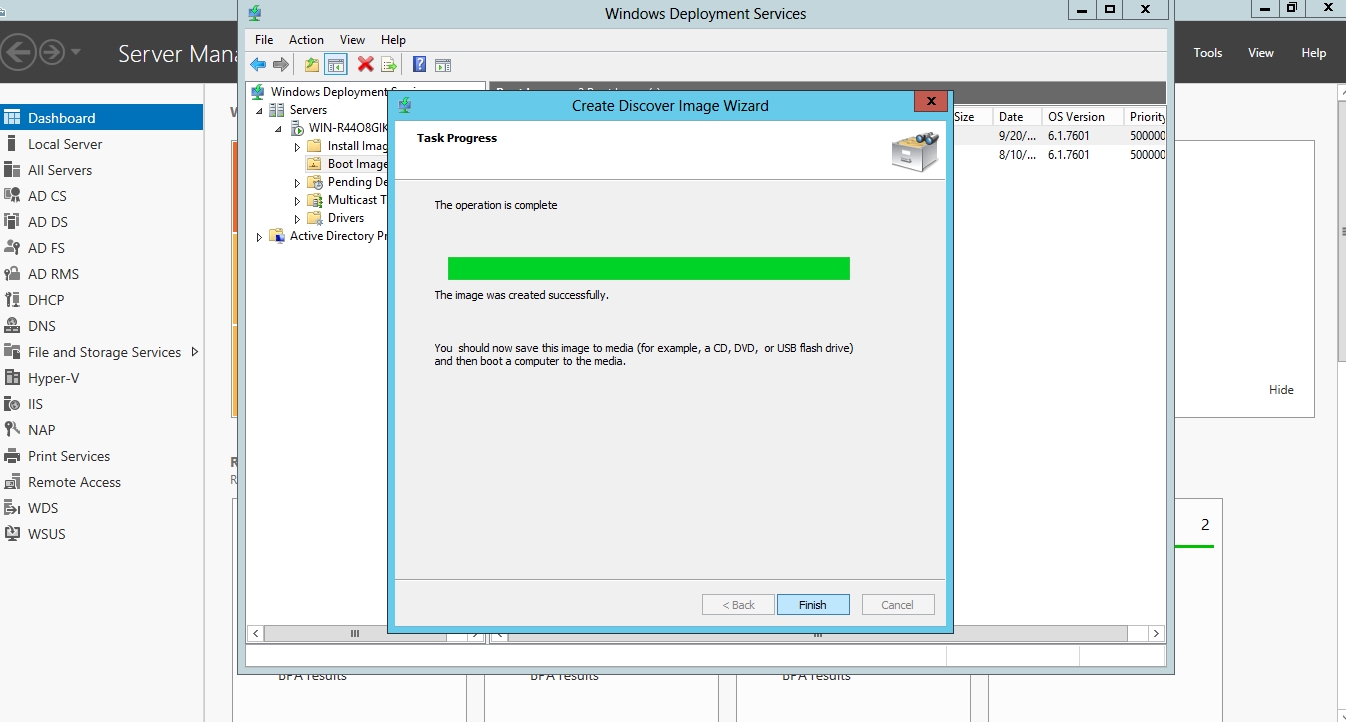
Task: Open the Action menu in WDS
Action: click(306, 40)
